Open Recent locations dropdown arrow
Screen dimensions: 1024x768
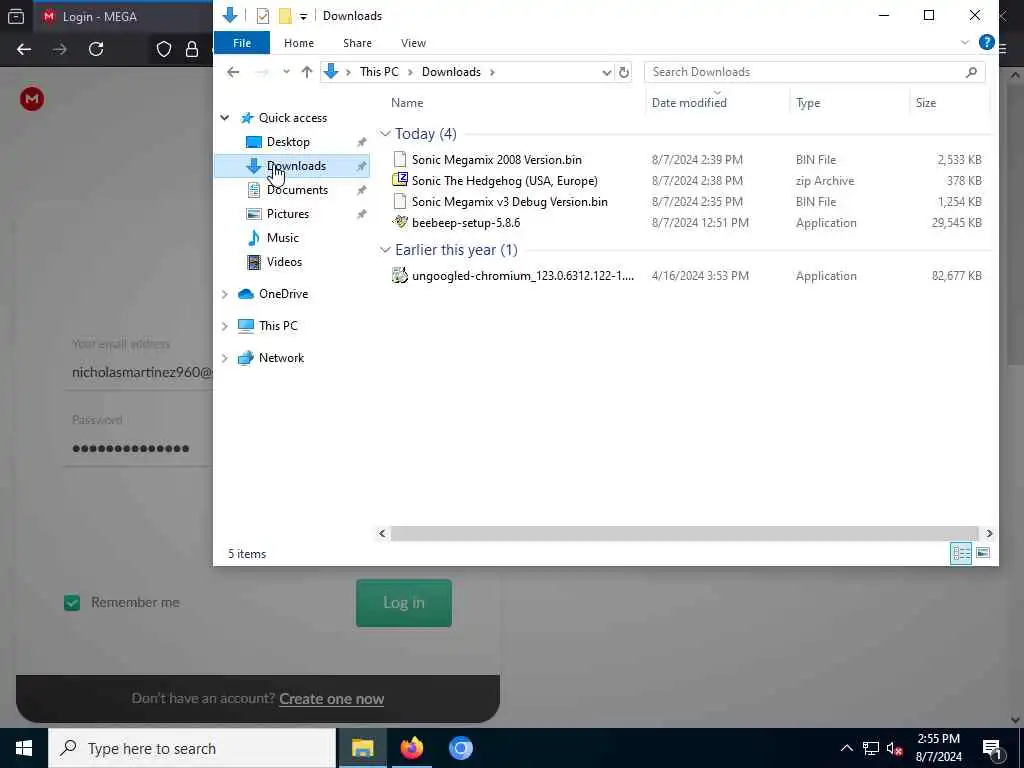tap(286, 72)
